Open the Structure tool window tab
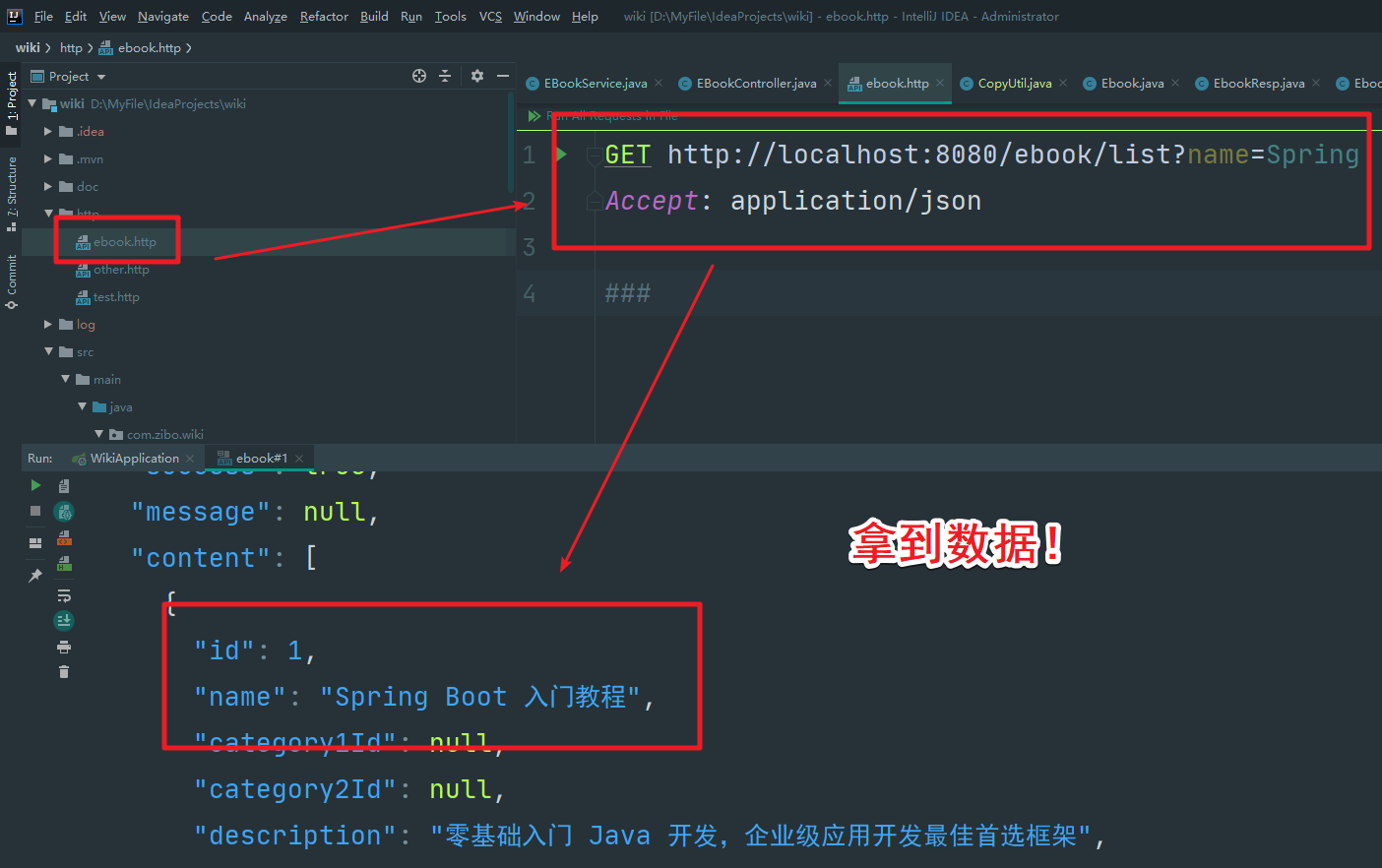 12,193
